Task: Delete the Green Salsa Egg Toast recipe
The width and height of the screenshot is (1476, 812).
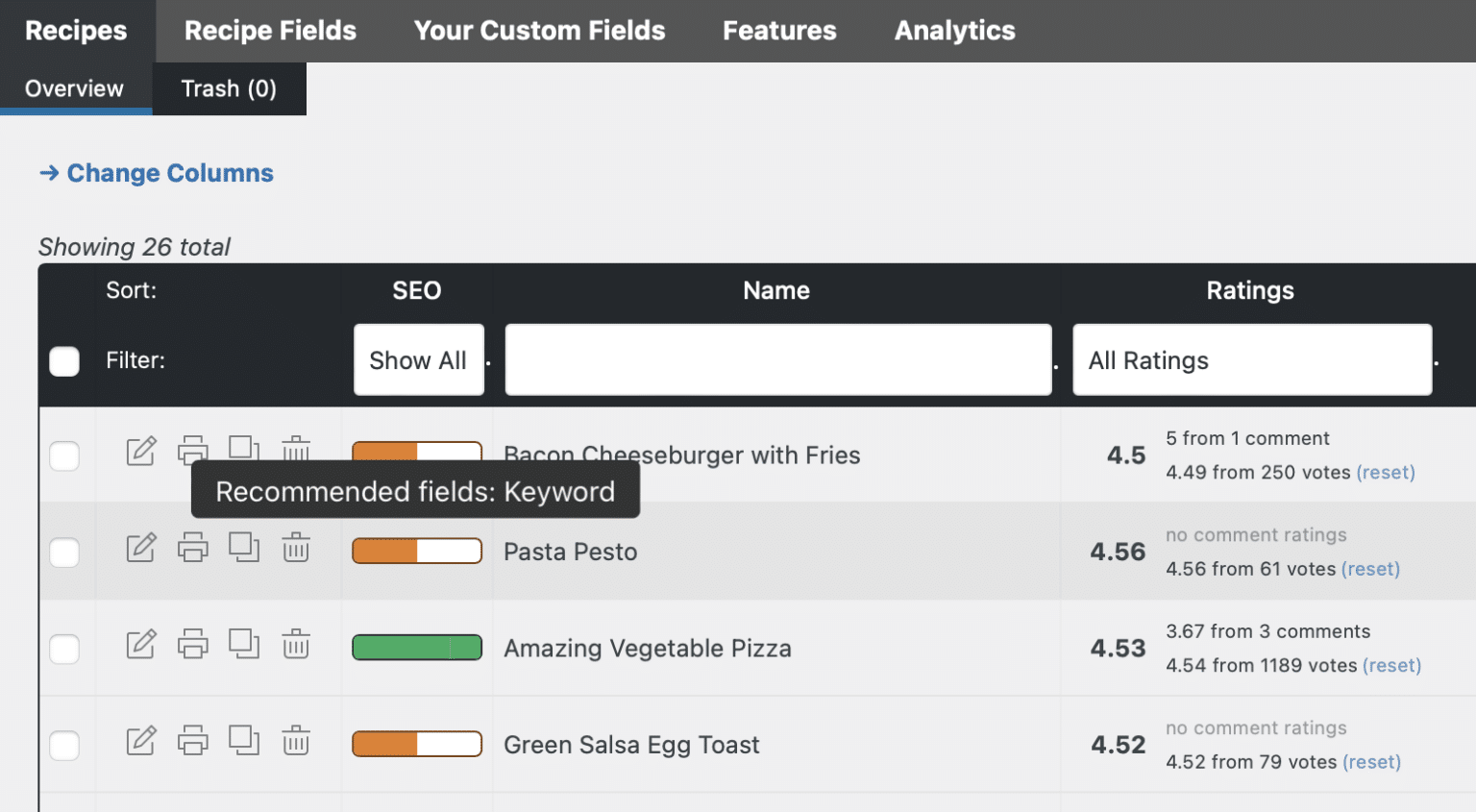Action: click(295, 740)
